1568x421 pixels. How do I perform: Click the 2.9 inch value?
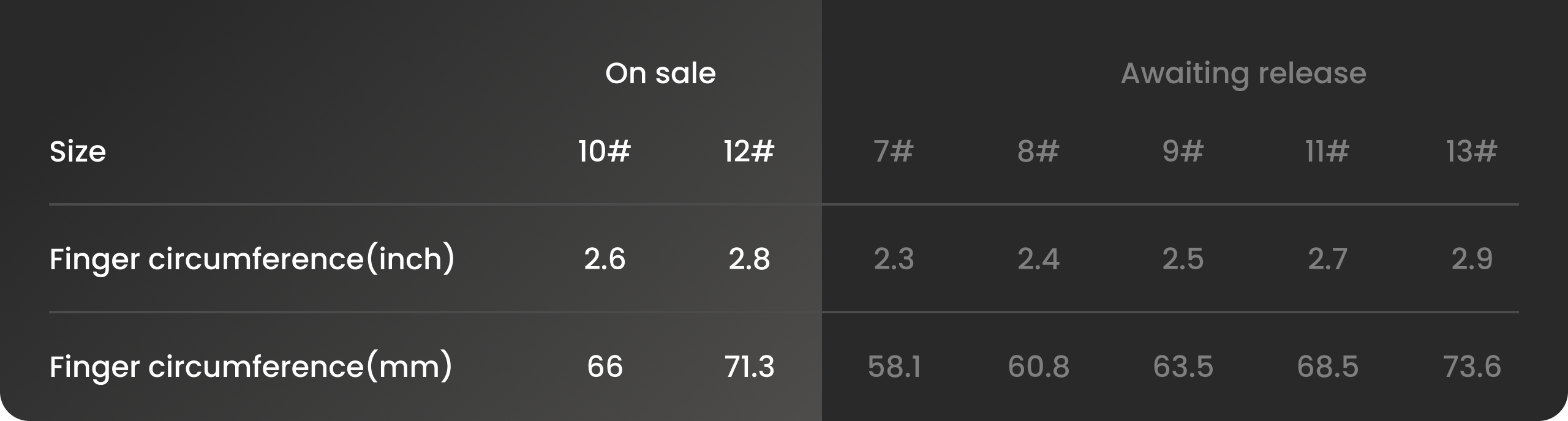pos(1472,259)
